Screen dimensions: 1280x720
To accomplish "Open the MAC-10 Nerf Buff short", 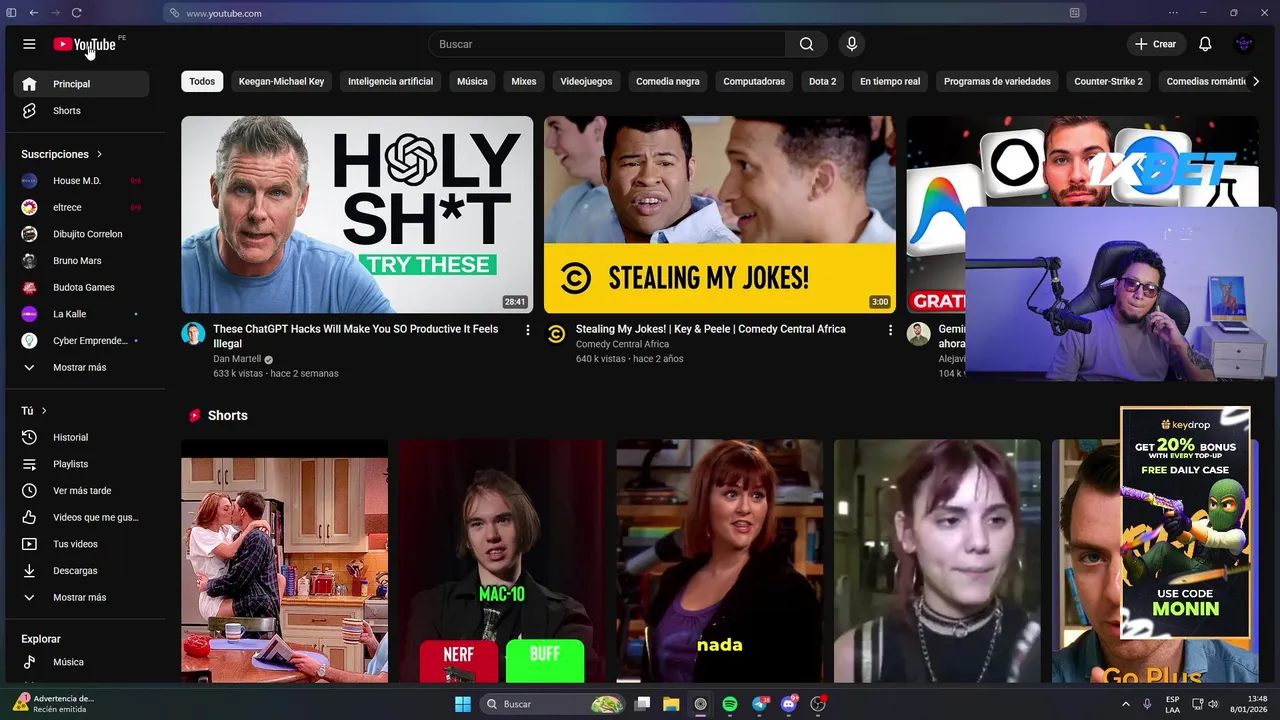I will (x=502, y=561).
